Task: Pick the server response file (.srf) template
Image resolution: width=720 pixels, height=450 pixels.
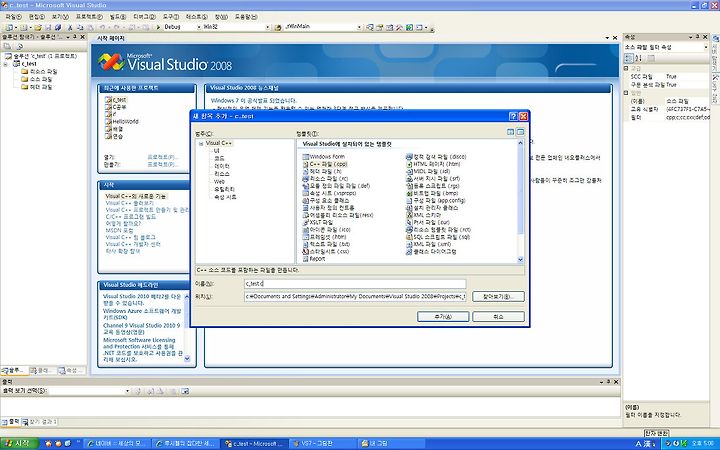Action: pyautogui.click(x=433, y=179)
